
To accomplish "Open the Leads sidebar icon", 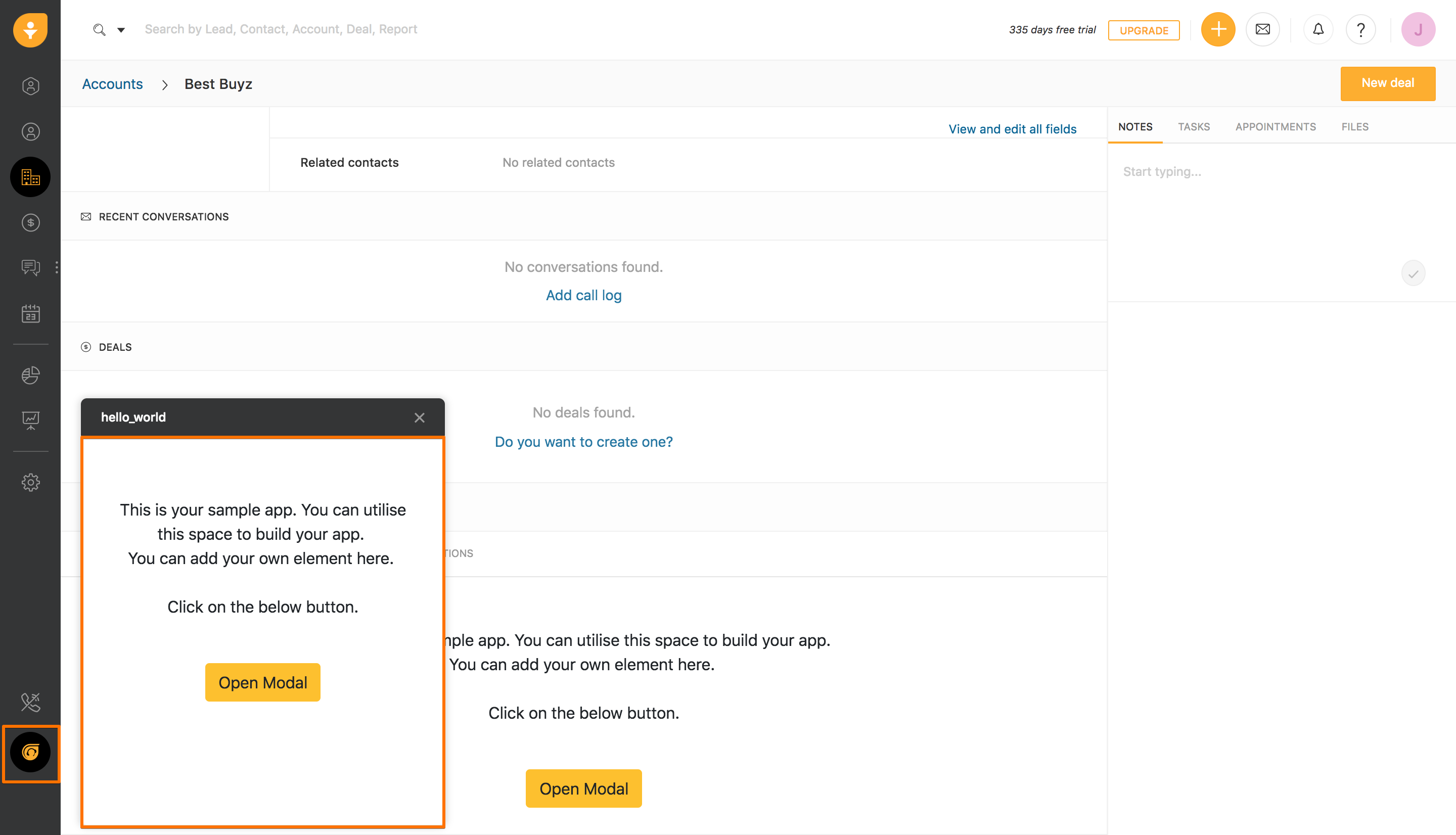I will pyautogui.click(x=30, y=86).
